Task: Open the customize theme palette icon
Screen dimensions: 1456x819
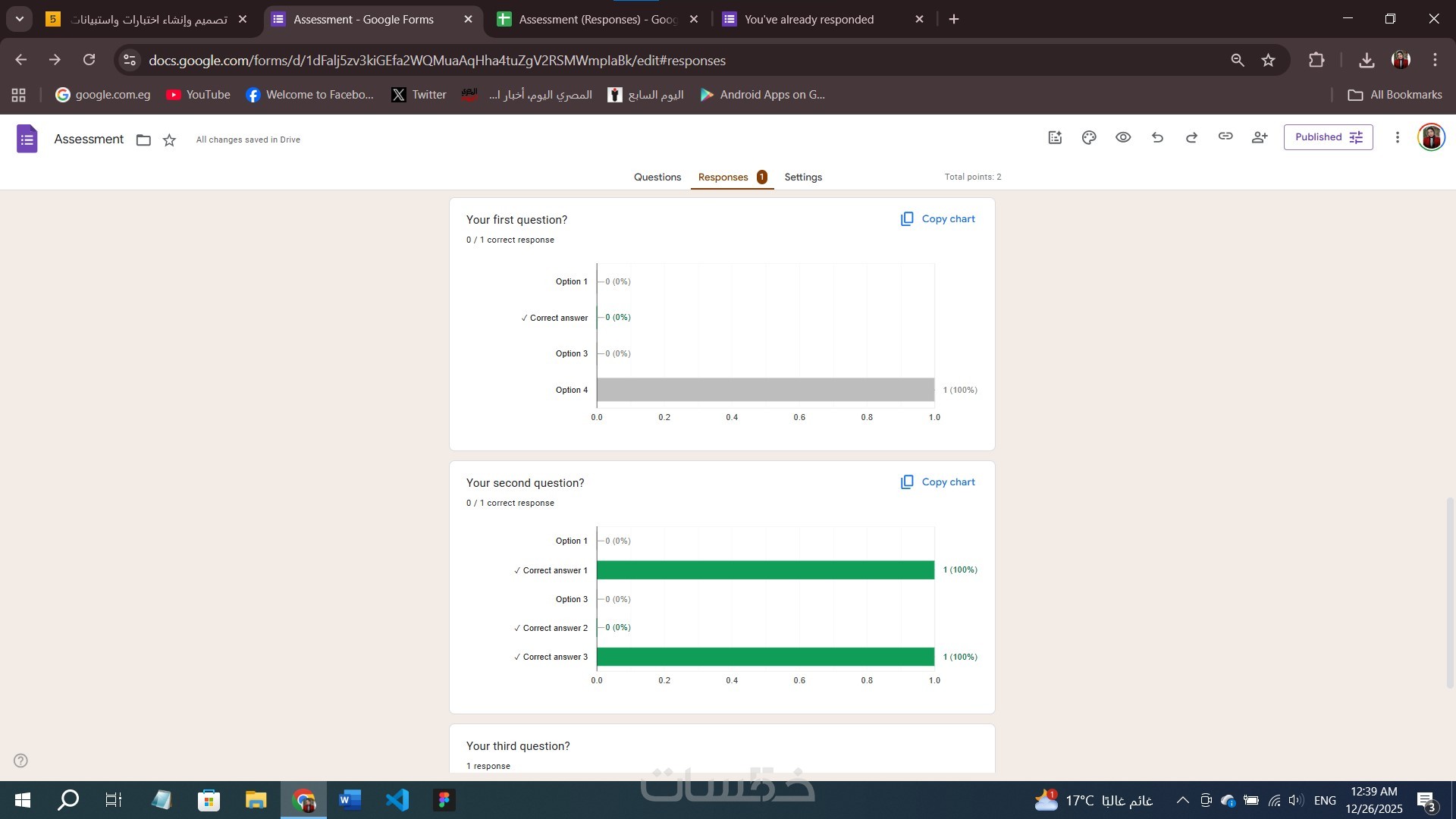Action: [x=1089, y=137]
